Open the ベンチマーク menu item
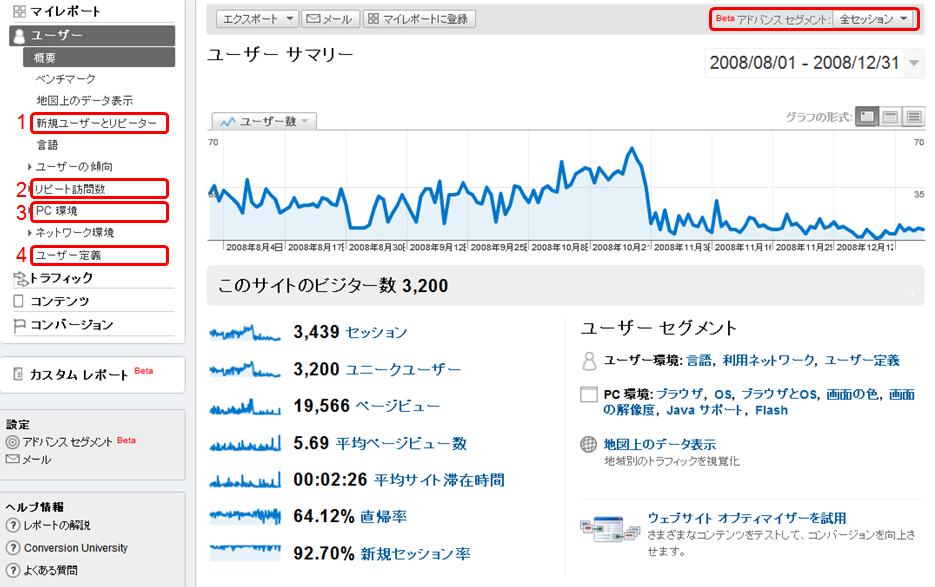 pyautogui.click(x=65, y=79)
